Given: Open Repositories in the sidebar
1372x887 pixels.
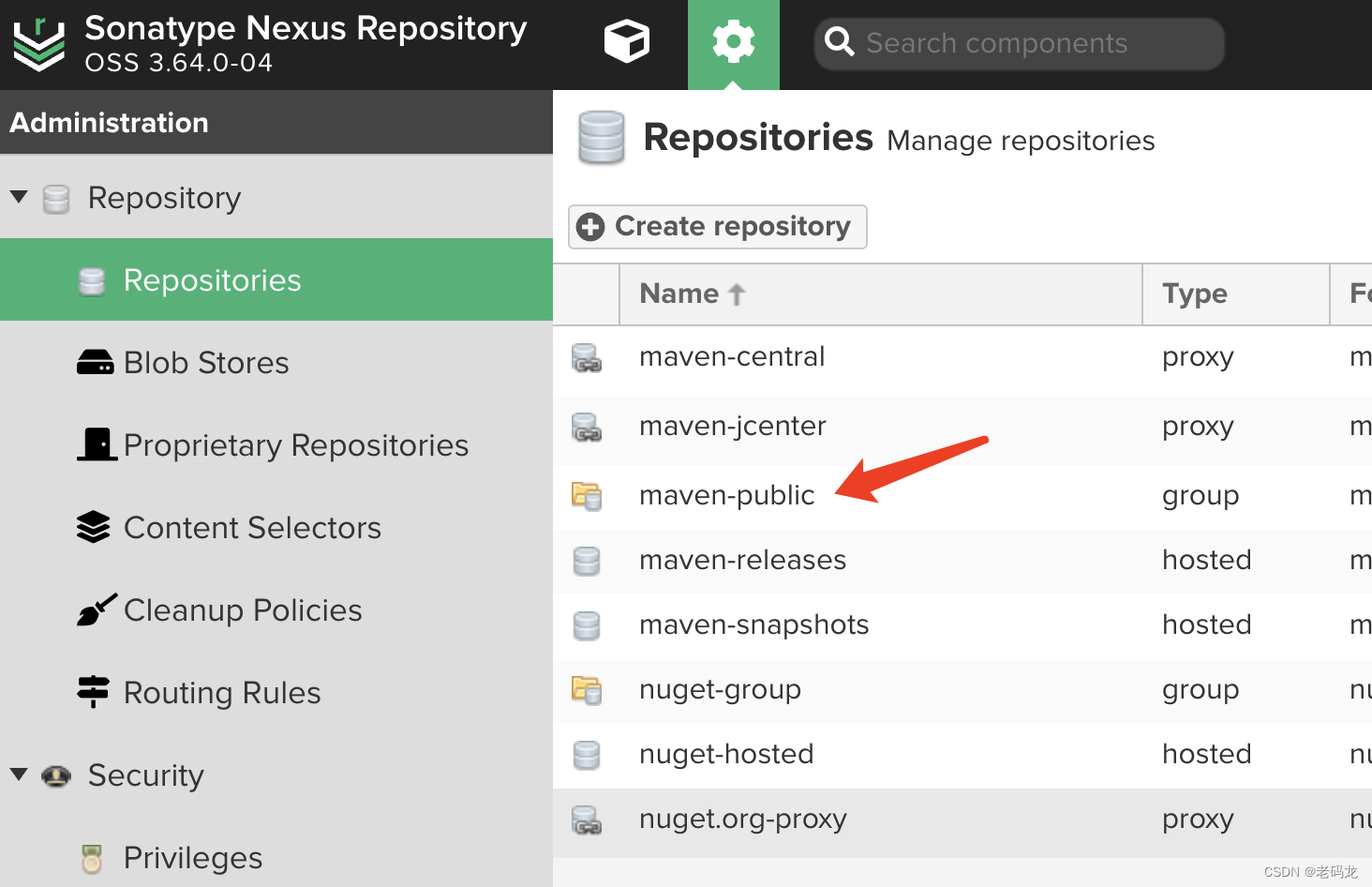Looking at the screenshot, I should click(x=276, y=279).
